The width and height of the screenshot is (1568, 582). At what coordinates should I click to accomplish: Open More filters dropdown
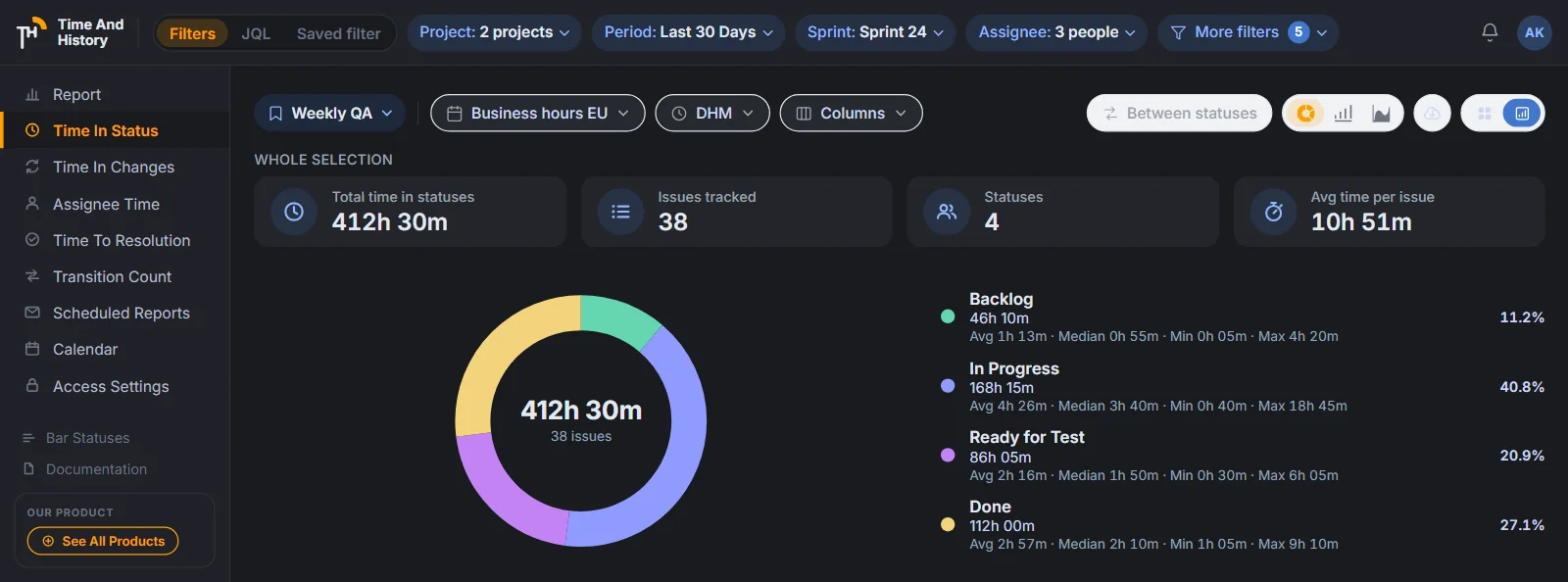tap(1248, 32)
